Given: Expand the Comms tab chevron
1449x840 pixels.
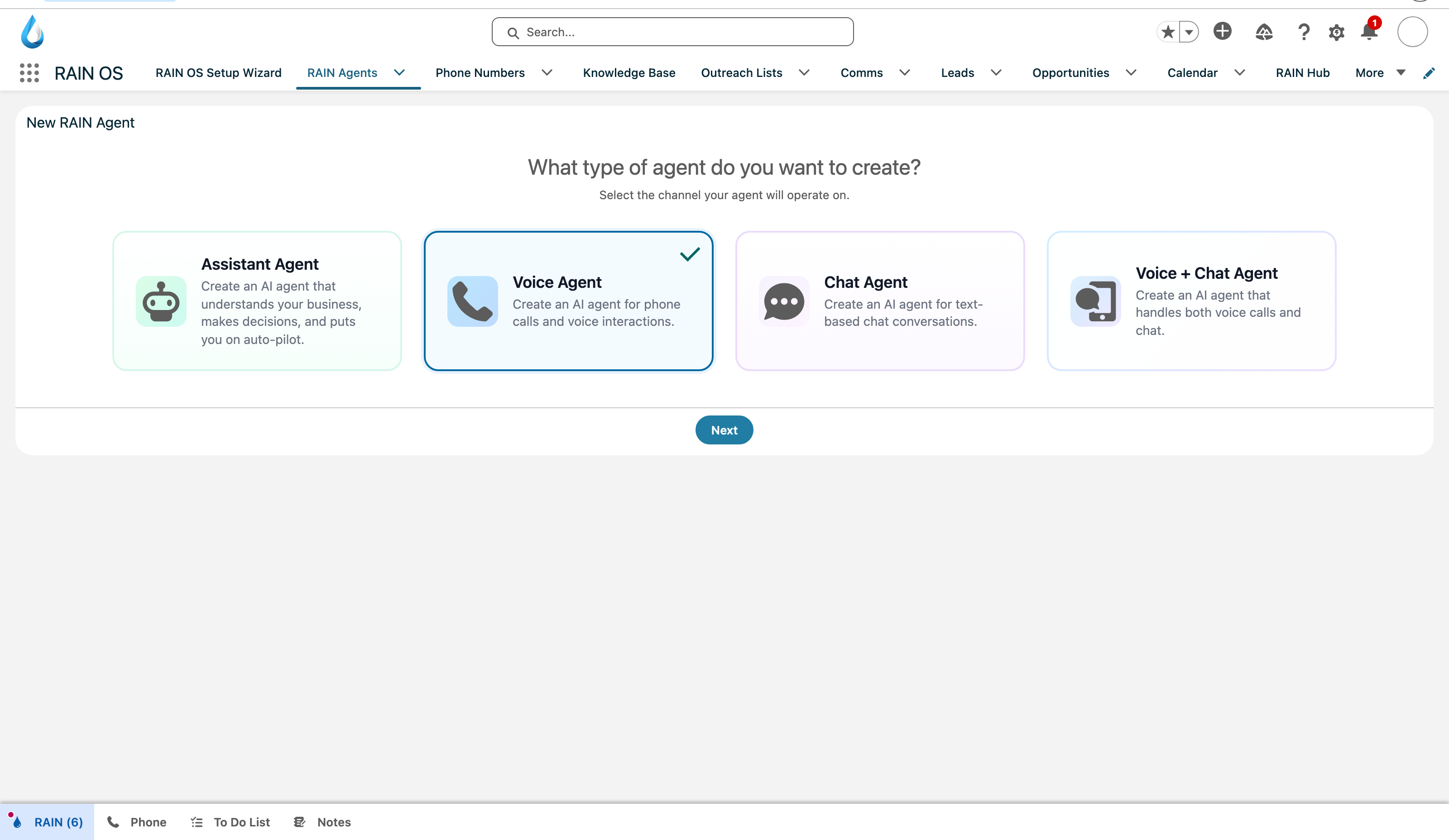Looking at the screenshot, I should [x=904, y=72].
